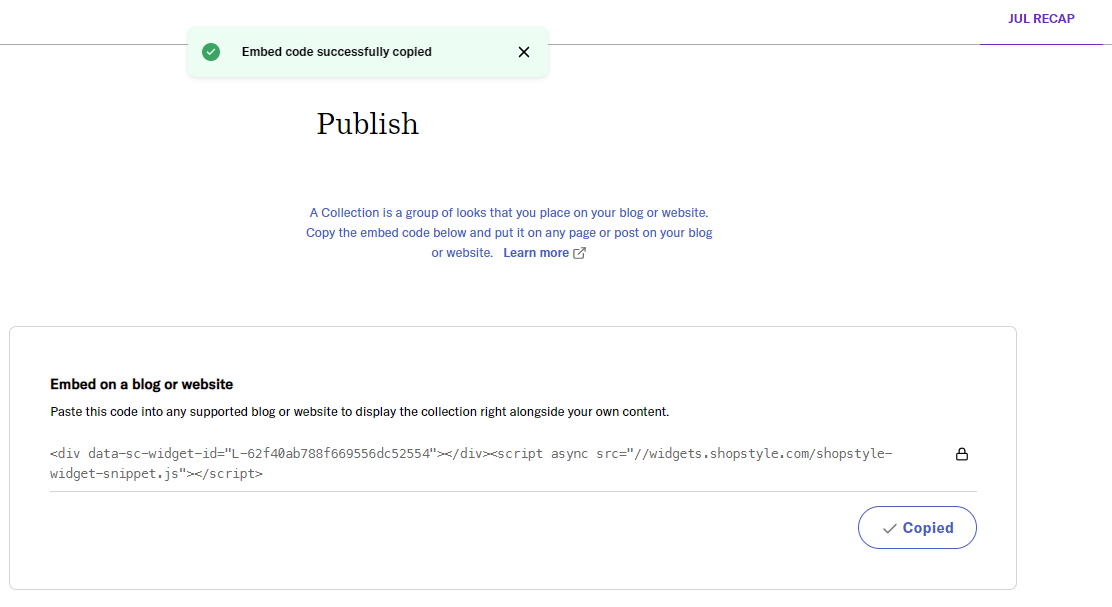Screen dimensions: 1112x607
Task: Open the Learn more link
Action: pyautogui.click(x=536, y=253)
